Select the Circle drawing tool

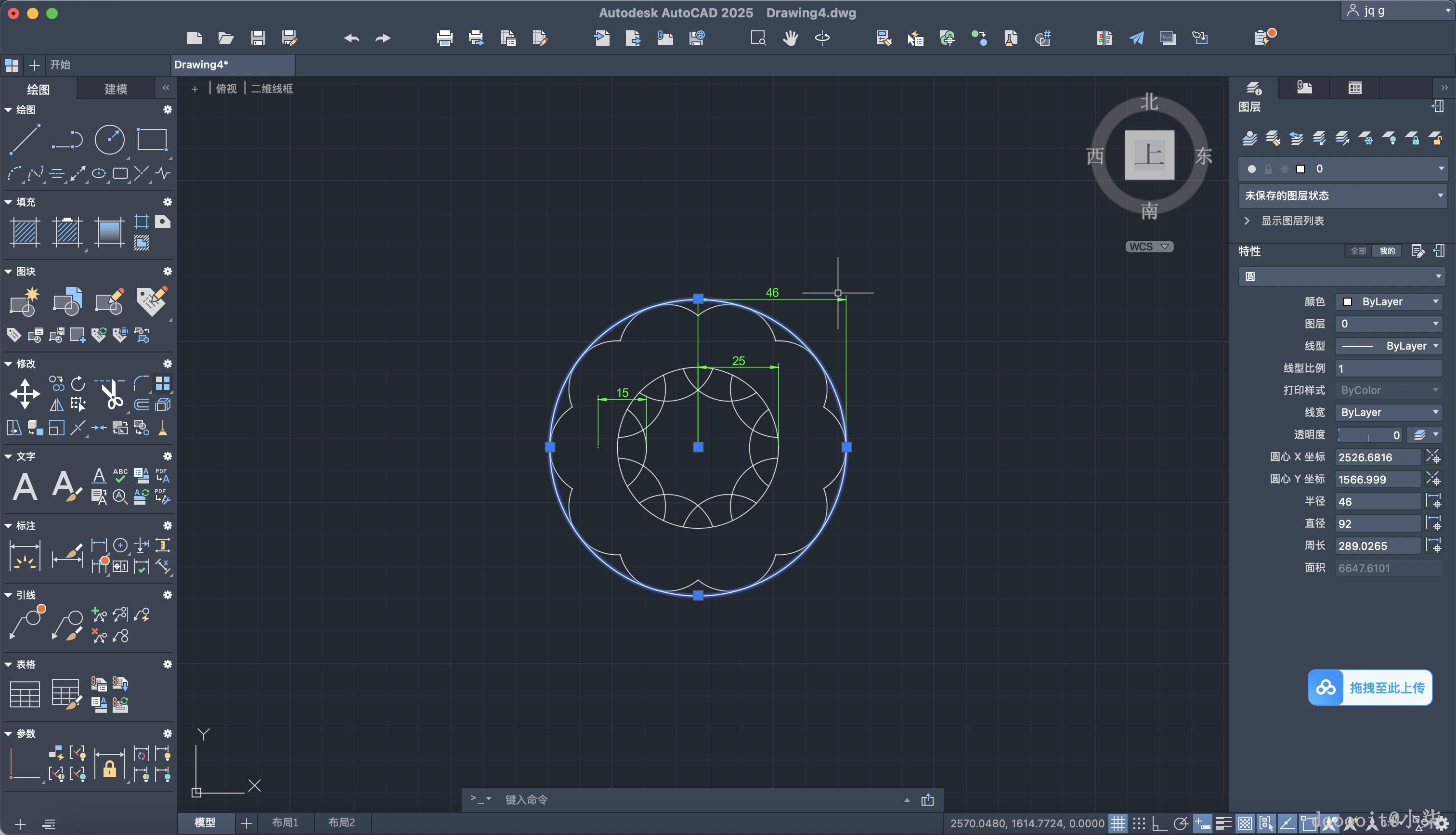[x=109, y=139]
